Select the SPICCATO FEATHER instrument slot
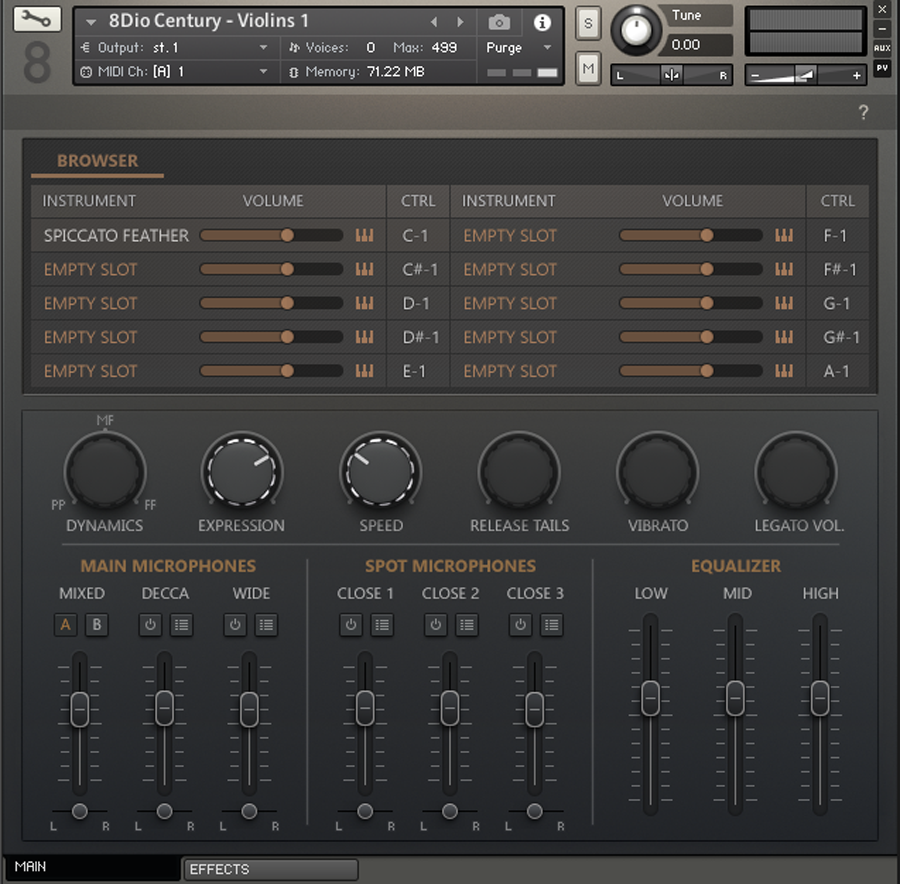The image size is (900, 884). 116,236
